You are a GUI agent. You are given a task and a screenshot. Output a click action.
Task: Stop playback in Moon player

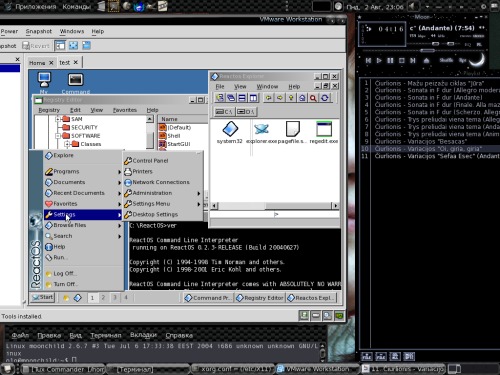click(x=401, y=60)
